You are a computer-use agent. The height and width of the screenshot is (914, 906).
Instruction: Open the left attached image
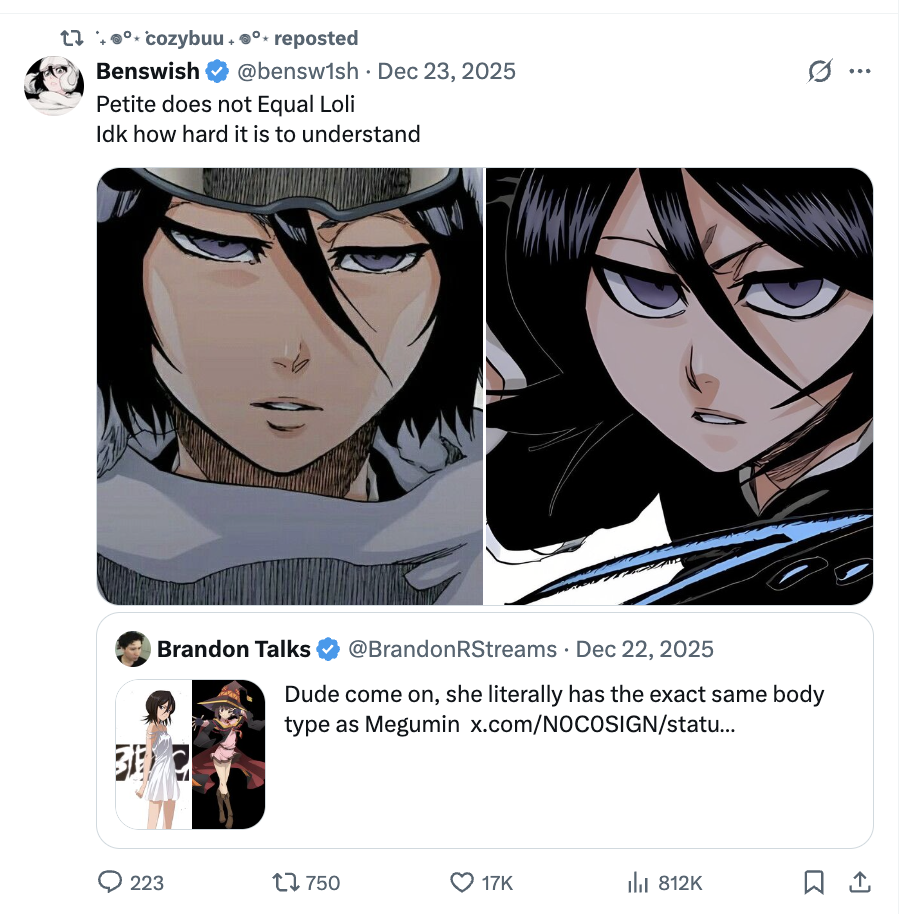coord(290,386)
